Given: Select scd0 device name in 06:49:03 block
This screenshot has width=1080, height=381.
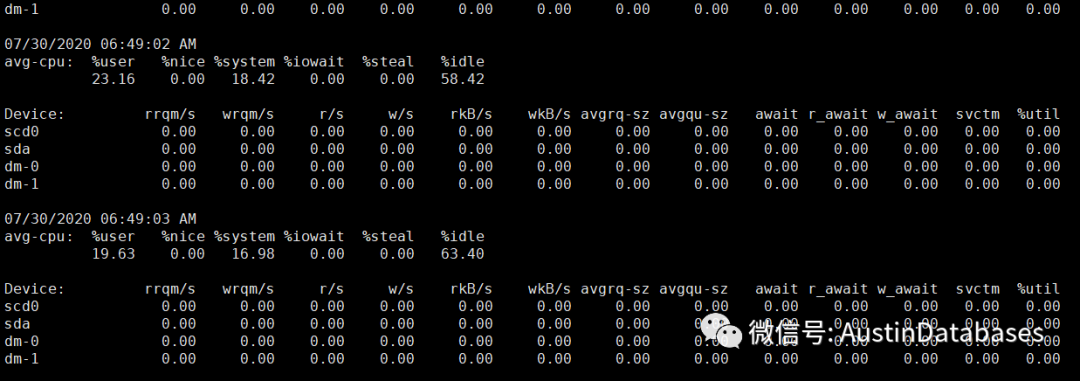Looking at the screenshot, I should tap(22, 307).
